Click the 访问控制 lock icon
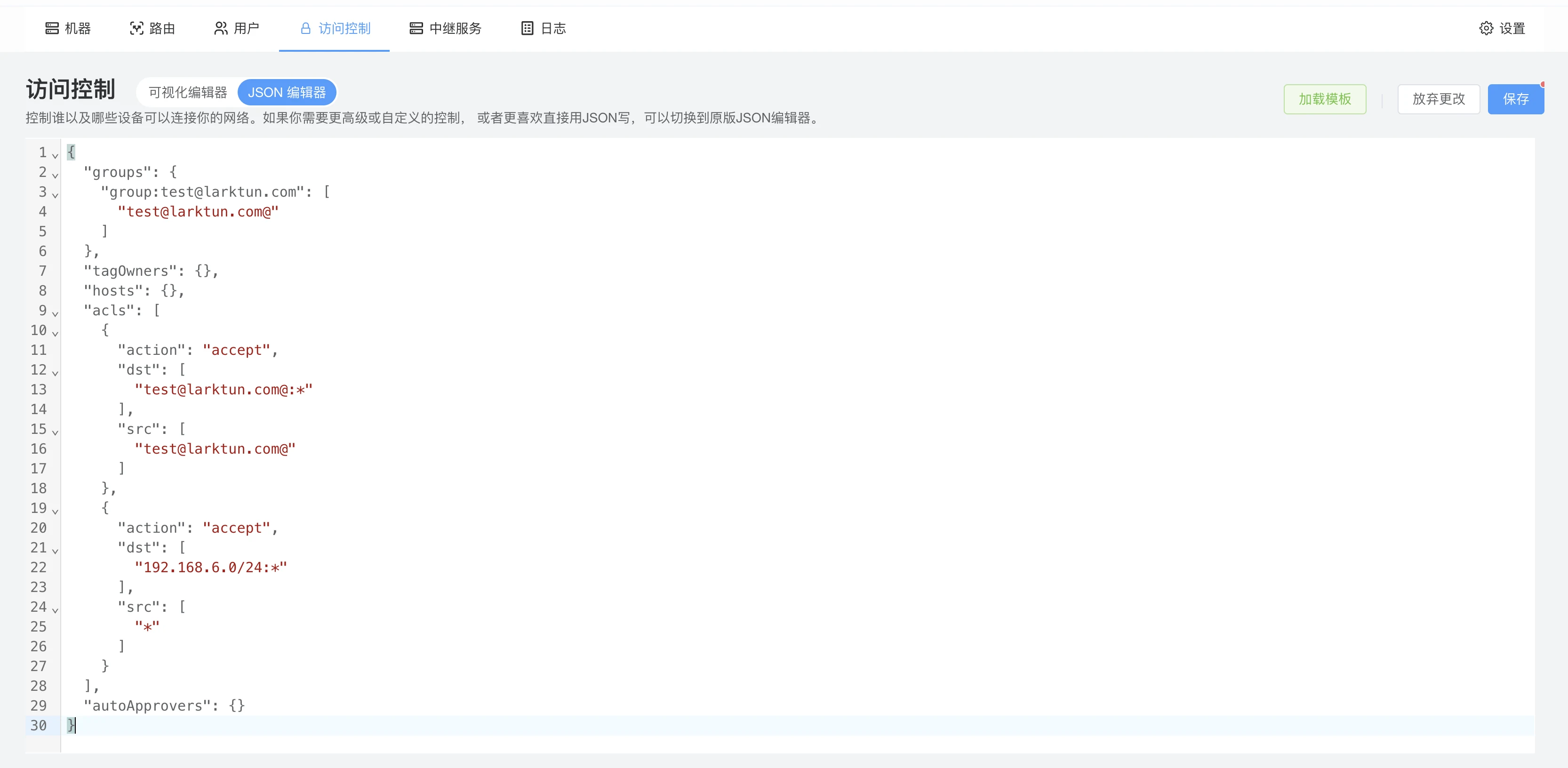The width and height of the screenshot is (1568, 768). [x=305, y=28]
